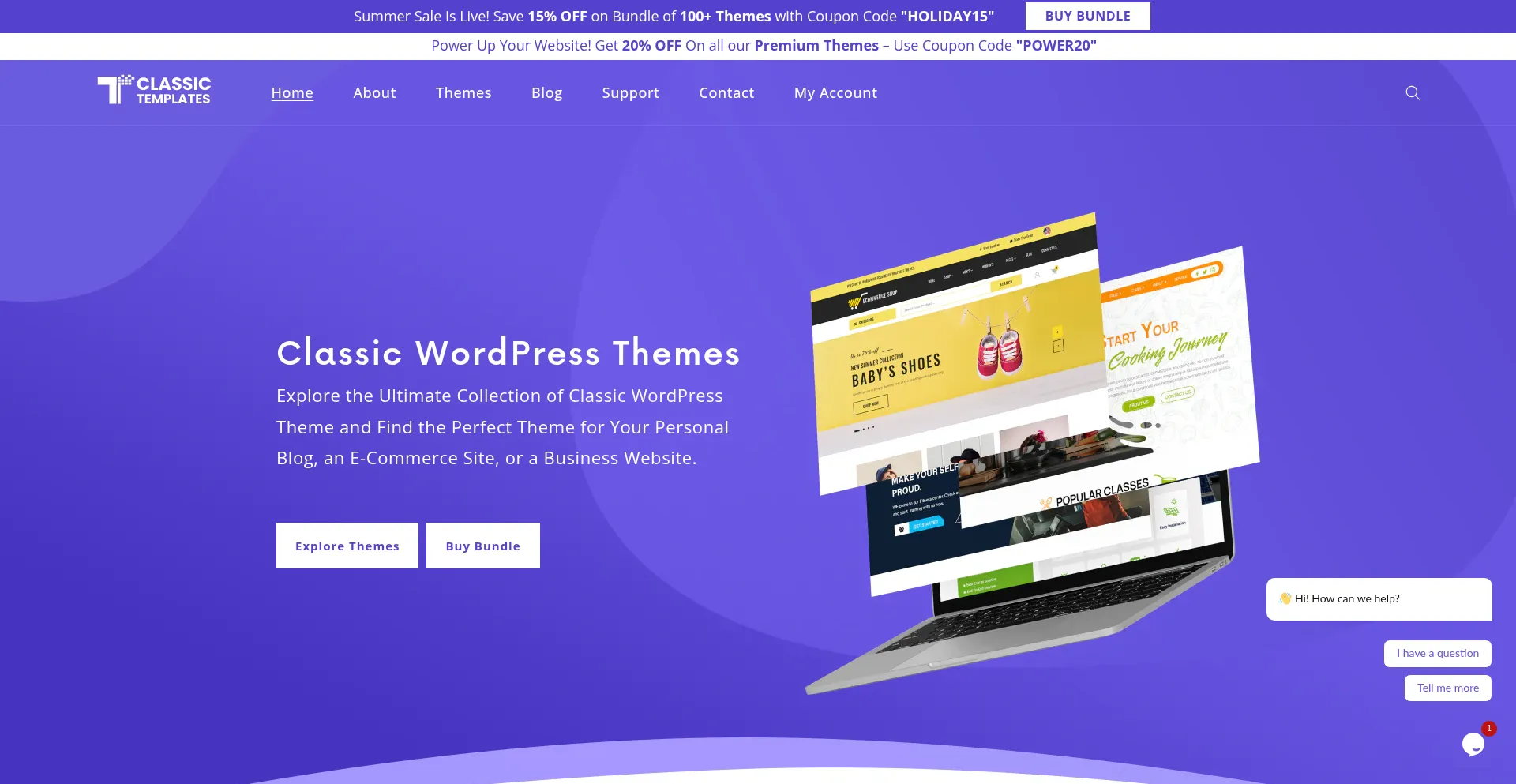Click the Explore Themes button
The image size is (1516, 784).
click(347, 546)
